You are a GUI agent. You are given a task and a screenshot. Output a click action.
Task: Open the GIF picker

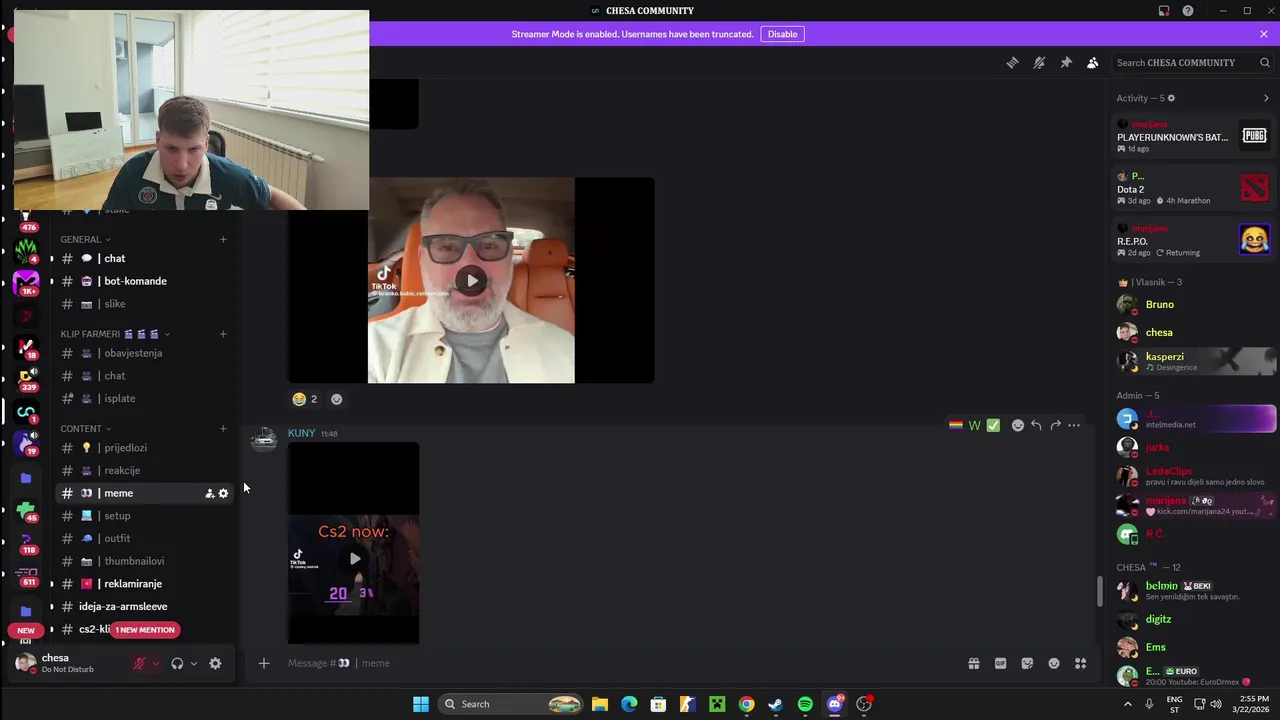coord(1000,663)
